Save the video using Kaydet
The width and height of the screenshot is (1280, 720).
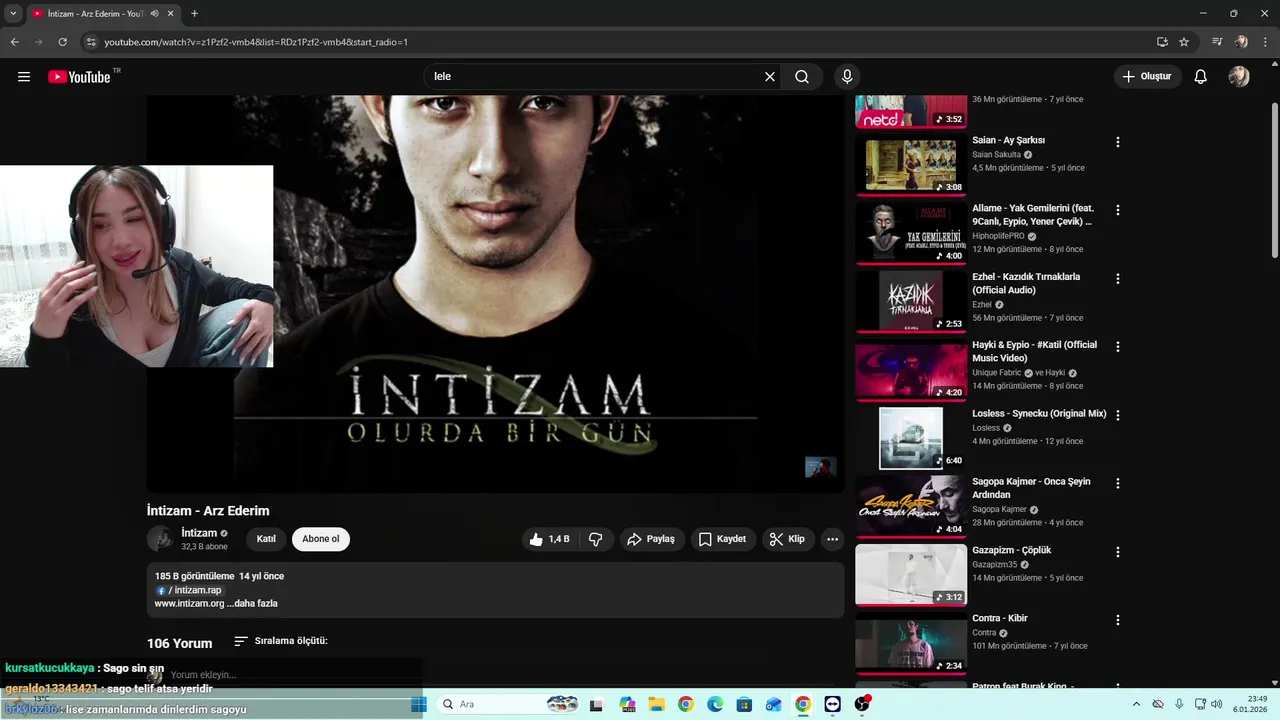click(722, 539)
